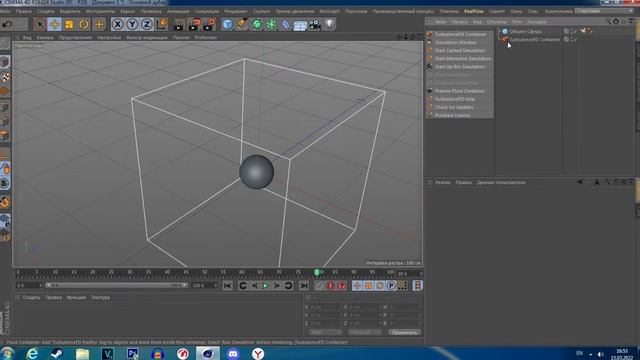Choose Preview Fluid Container
Image resolution: width=640 pixels, height=360 pixels.
[x=460, y=91]
